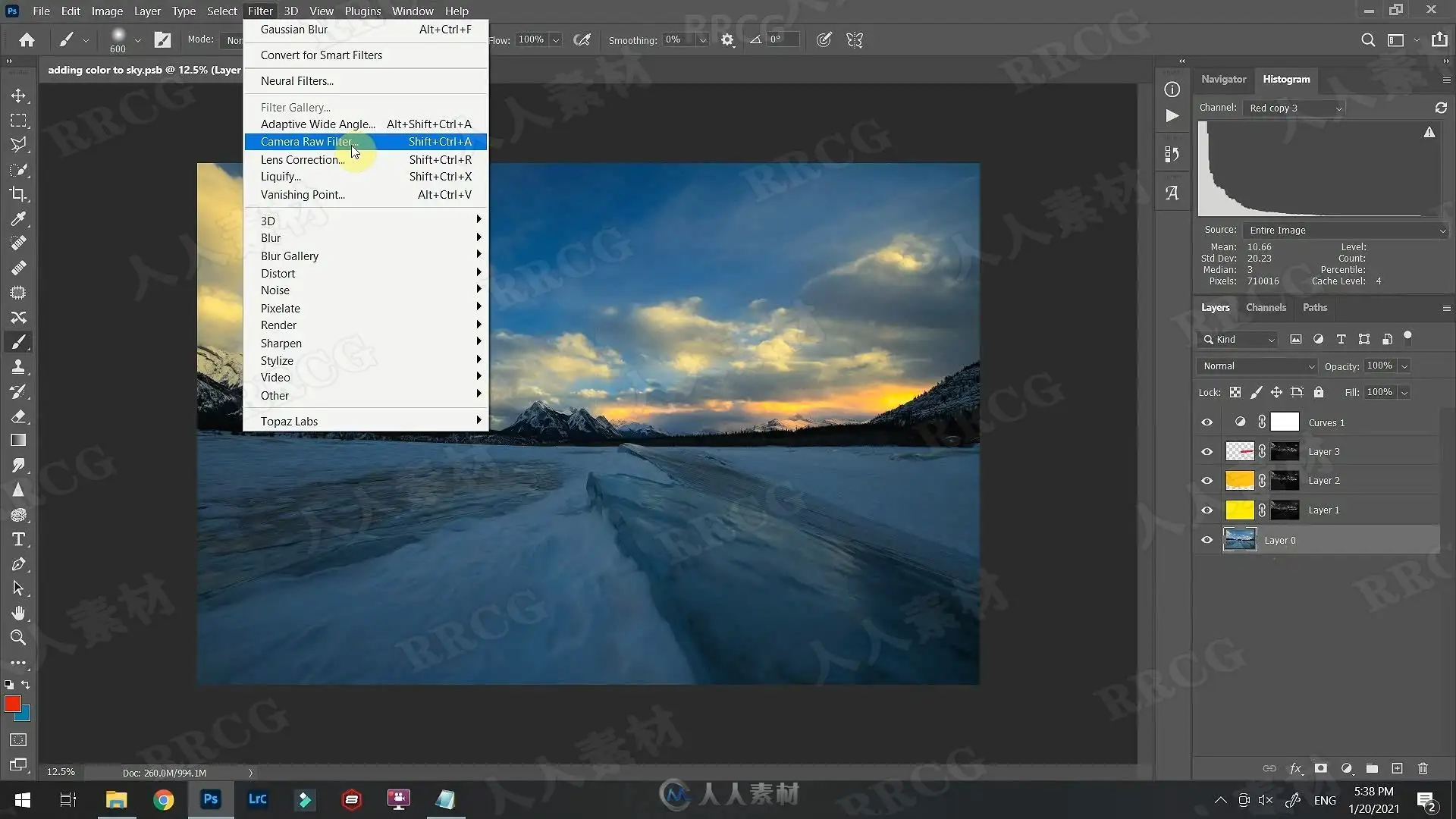Choose Camera Raw Filter from Filter menu
1456x819 pixels.
[x=366, y=142]
